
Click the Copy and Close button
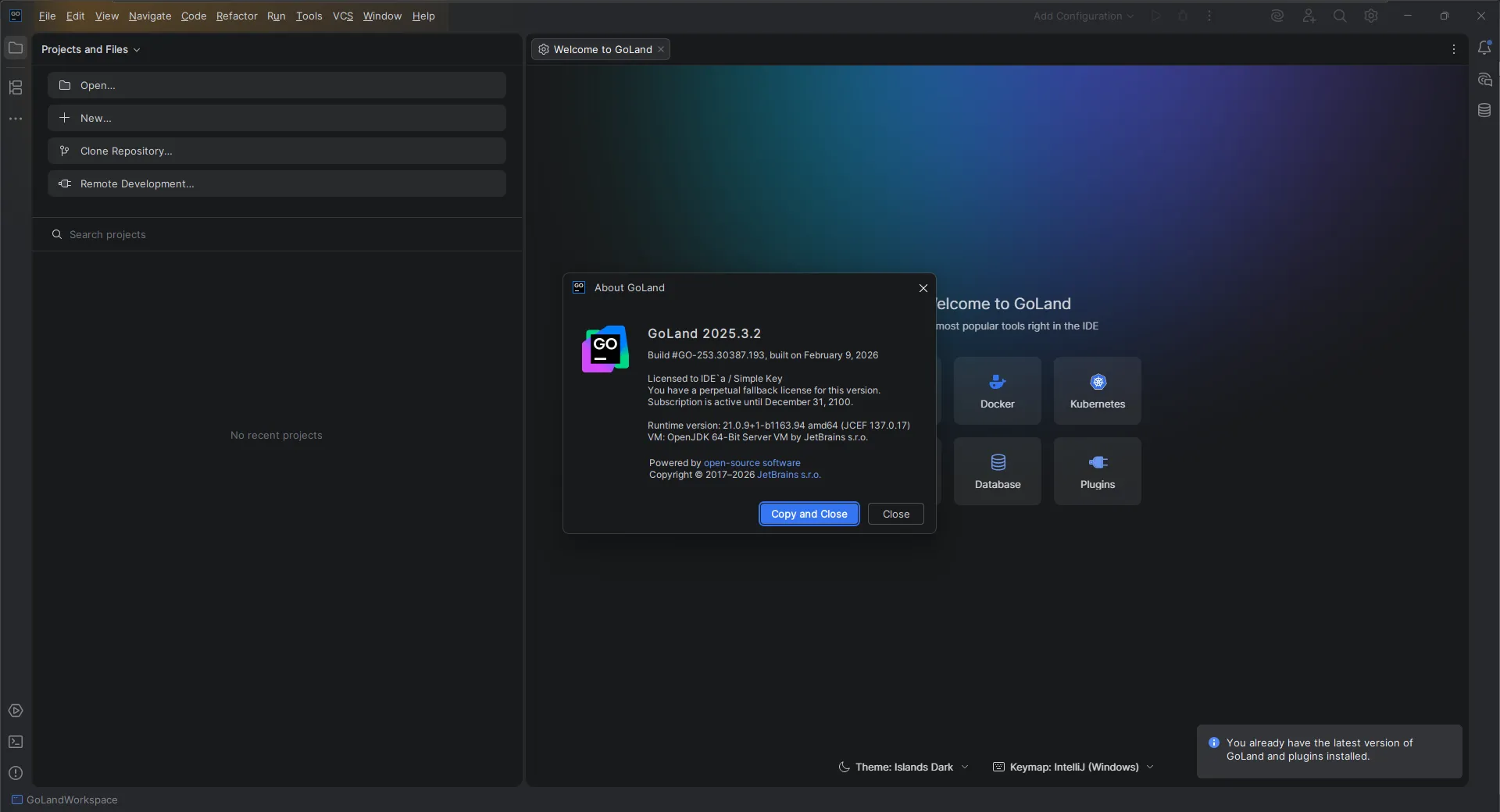pyautogui.click(x=809, y=514)
